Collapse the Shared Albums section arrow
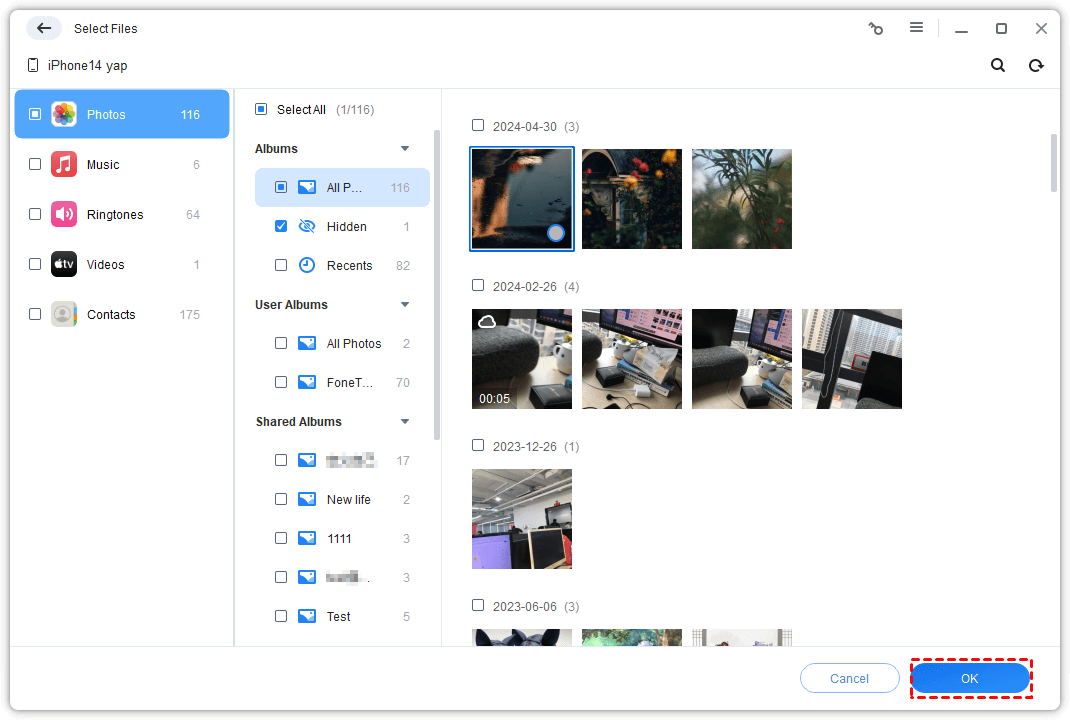This screenshot has height=720, width=1070. [405, 421]
